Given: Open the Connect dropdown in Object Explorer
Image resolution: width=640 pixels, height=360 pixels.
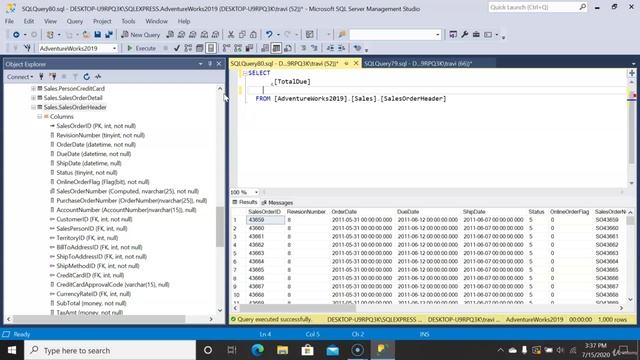Looking at the screenshot, I should click(x=20, y=77).
